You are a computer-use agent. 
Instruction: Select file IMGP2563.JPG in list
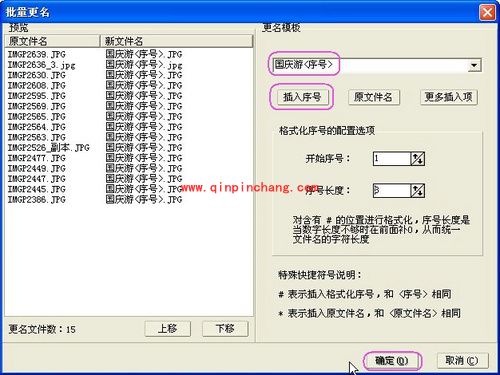[x=37, y=137]
